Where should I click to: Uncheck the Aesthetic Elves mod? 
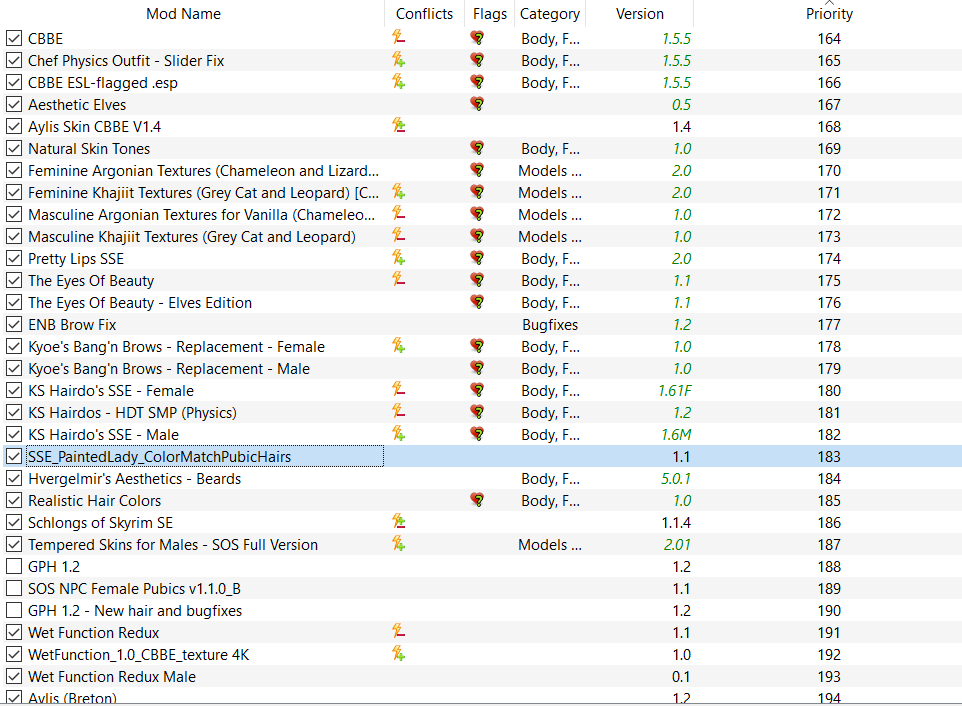[13, 104]
